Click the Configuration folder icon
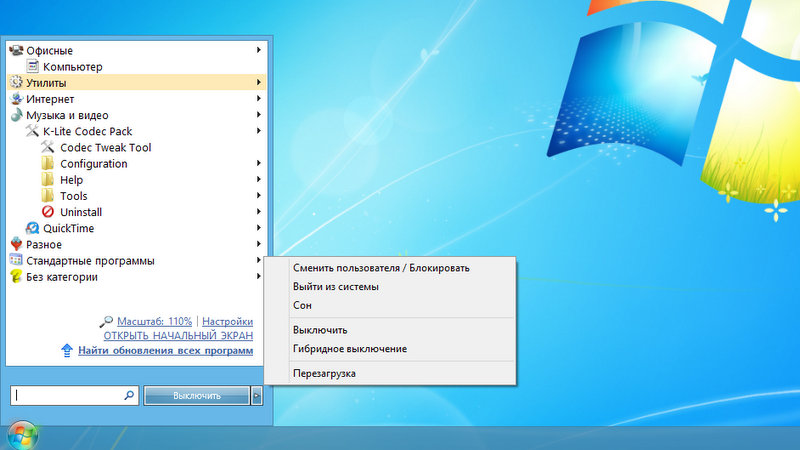This screenshot has width=800, height=450. [x=47, y=163]
